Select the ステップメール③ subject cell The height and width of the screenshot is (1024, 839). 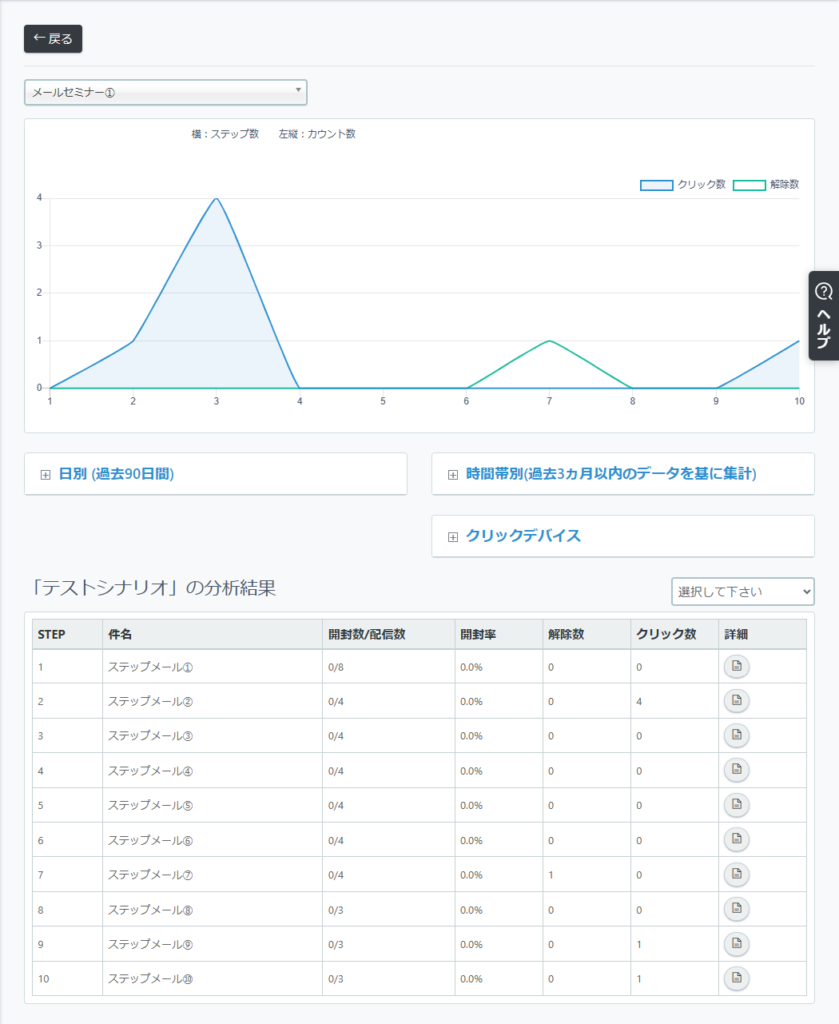point(212,736)
